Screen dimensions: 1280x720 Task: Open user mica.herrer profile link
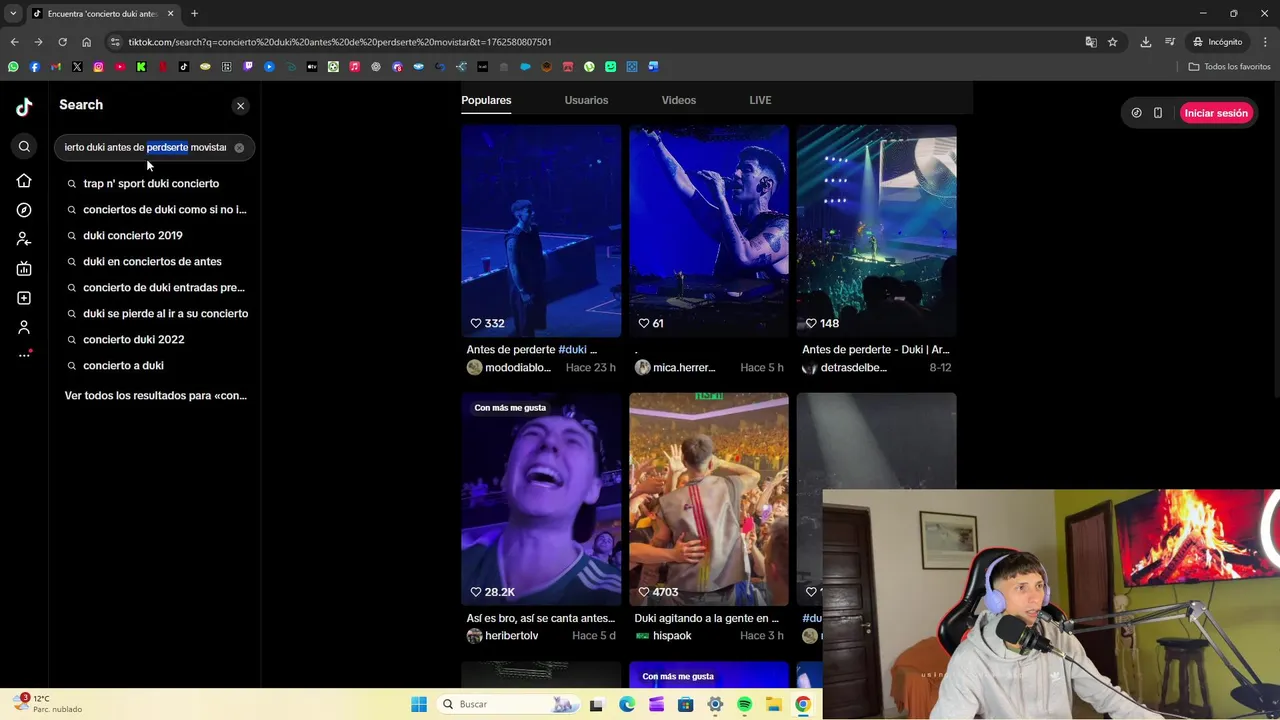click(x=675, y=367)
